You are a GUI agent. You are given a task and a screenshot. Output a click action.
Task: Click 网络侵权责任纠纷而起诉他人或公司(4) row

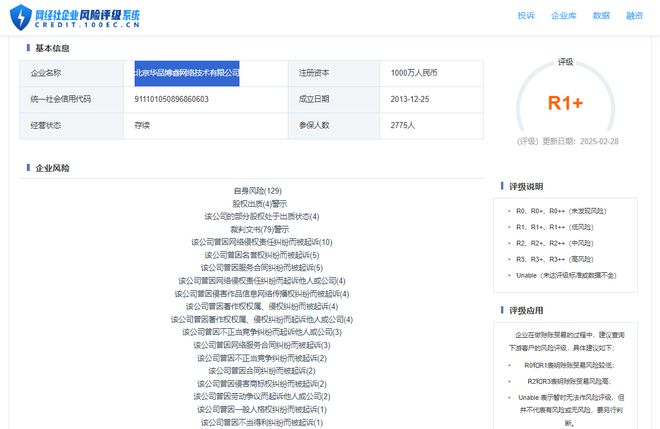coord(262,281)
